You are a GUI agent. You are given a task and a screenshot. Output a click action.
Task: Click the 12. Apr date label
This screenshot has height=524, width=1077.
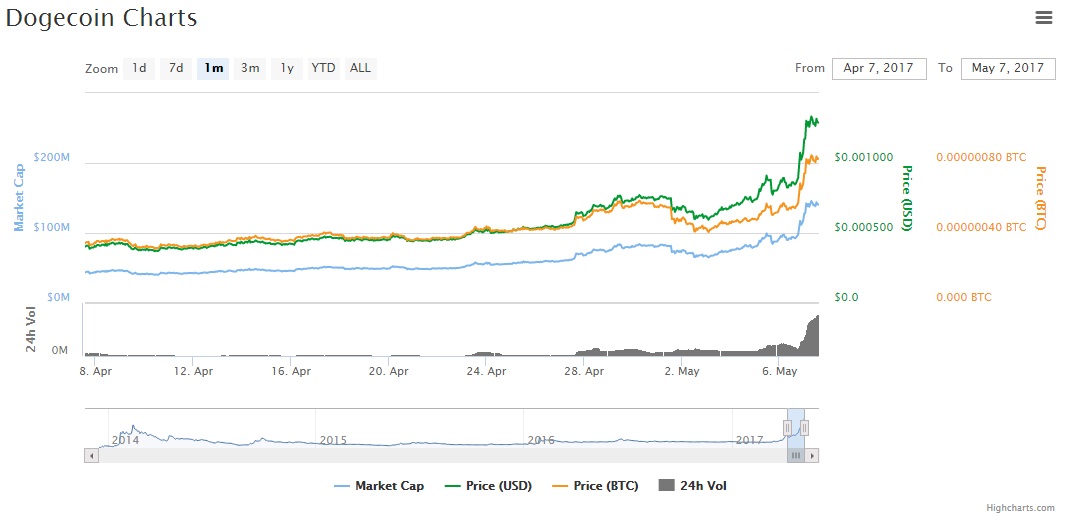pos(193,372)
